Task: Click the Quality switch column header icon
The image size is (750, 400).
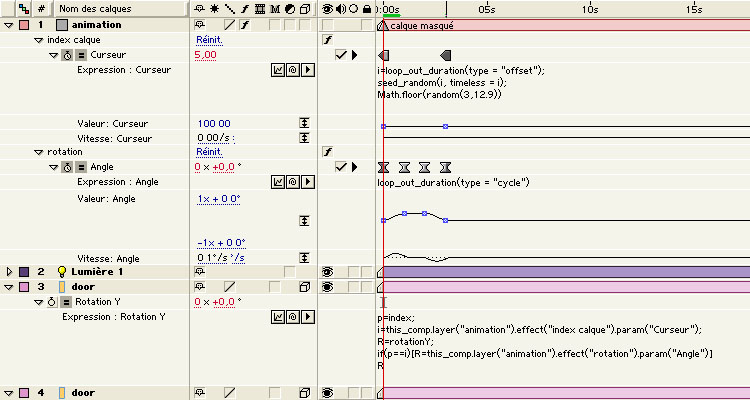Action: pyautogui.click(x=230, y=9)
